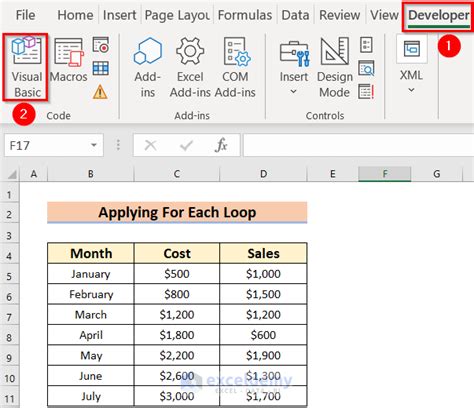This screenshot has width=474, height=408.
Task: Select the March month cell
Action: 91,314
